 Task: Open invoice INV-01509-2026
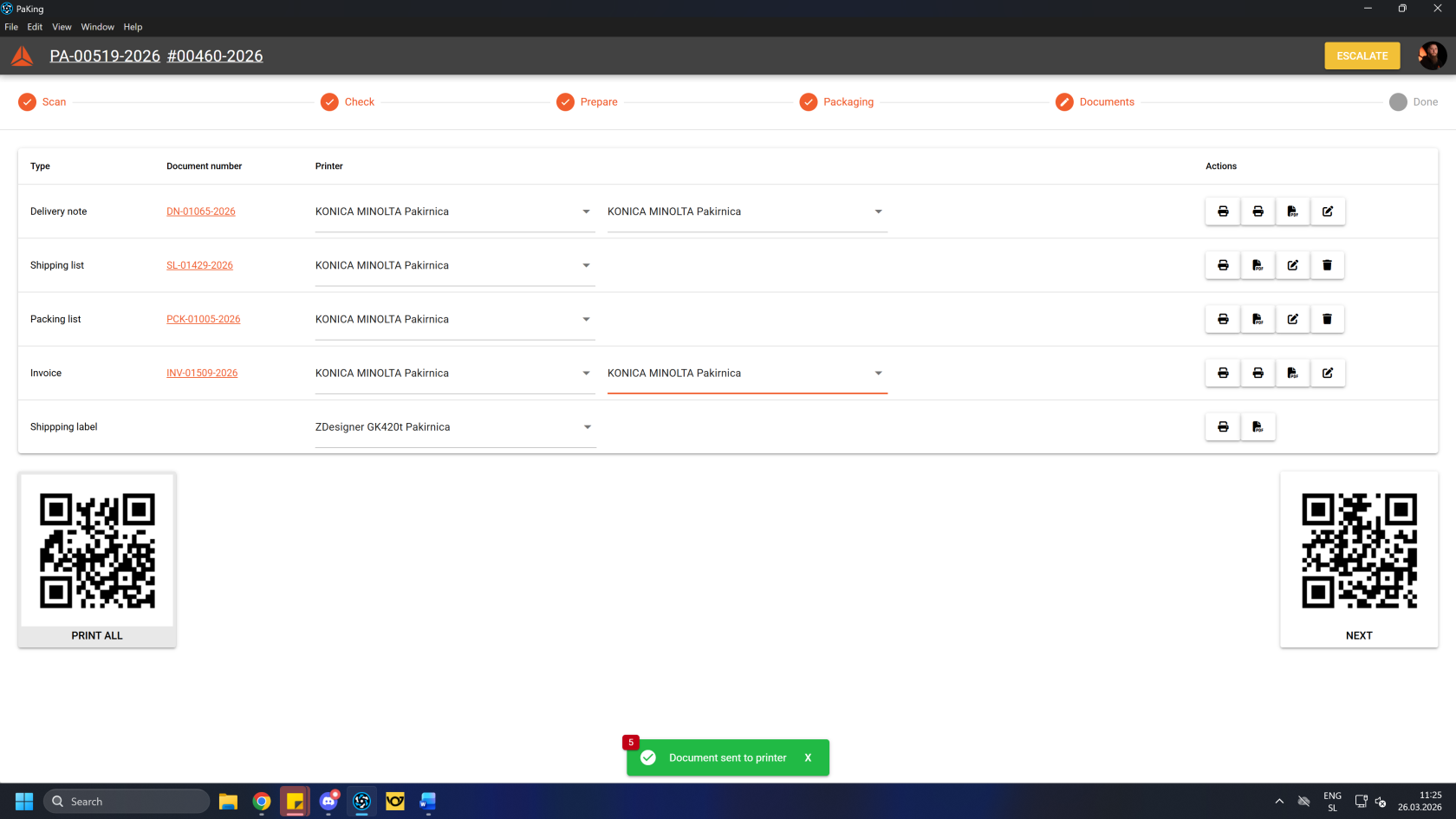(202, 373)
